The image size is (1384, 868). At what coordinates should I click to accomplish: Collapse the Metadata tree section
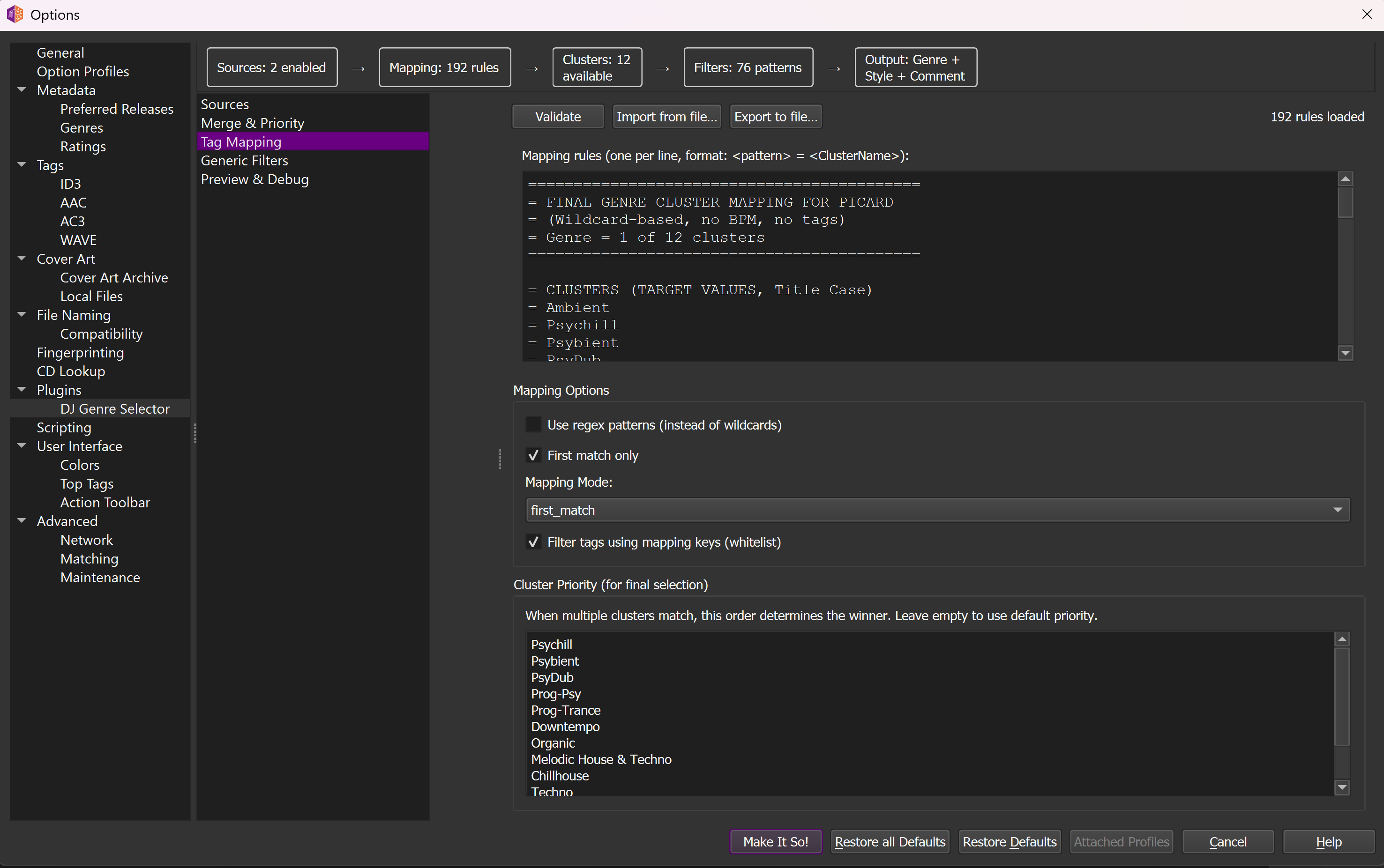(x=22, y=89)
